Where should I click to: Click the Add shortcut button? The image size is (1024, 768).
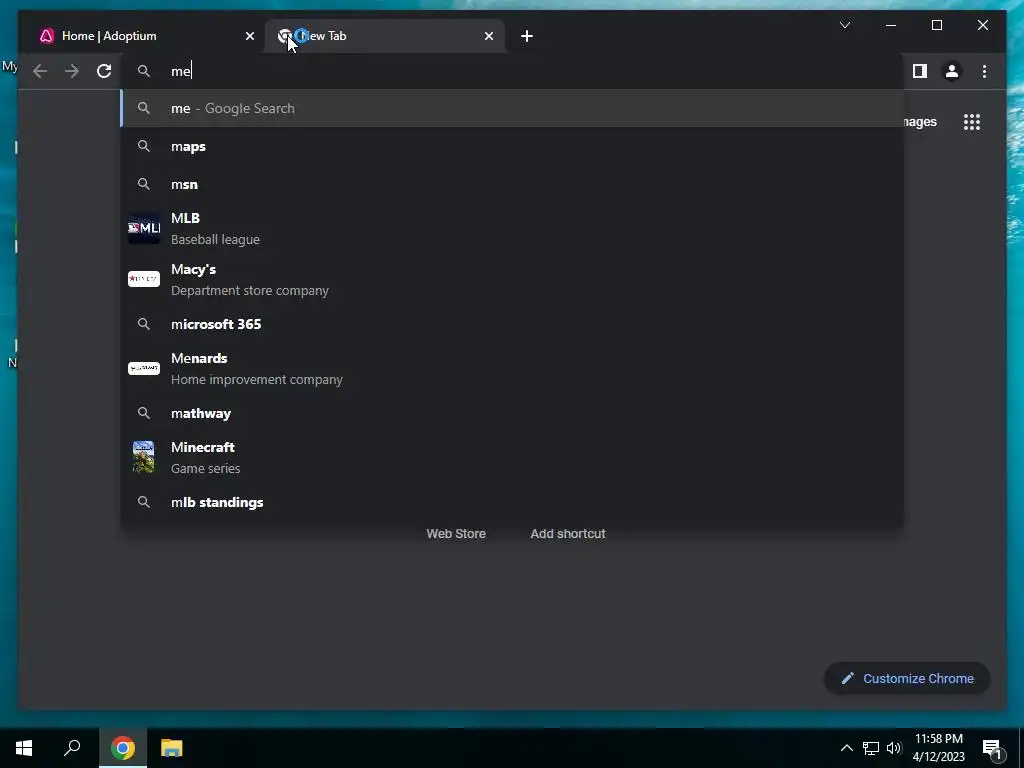pyautogui.click(x=568, y=534)
